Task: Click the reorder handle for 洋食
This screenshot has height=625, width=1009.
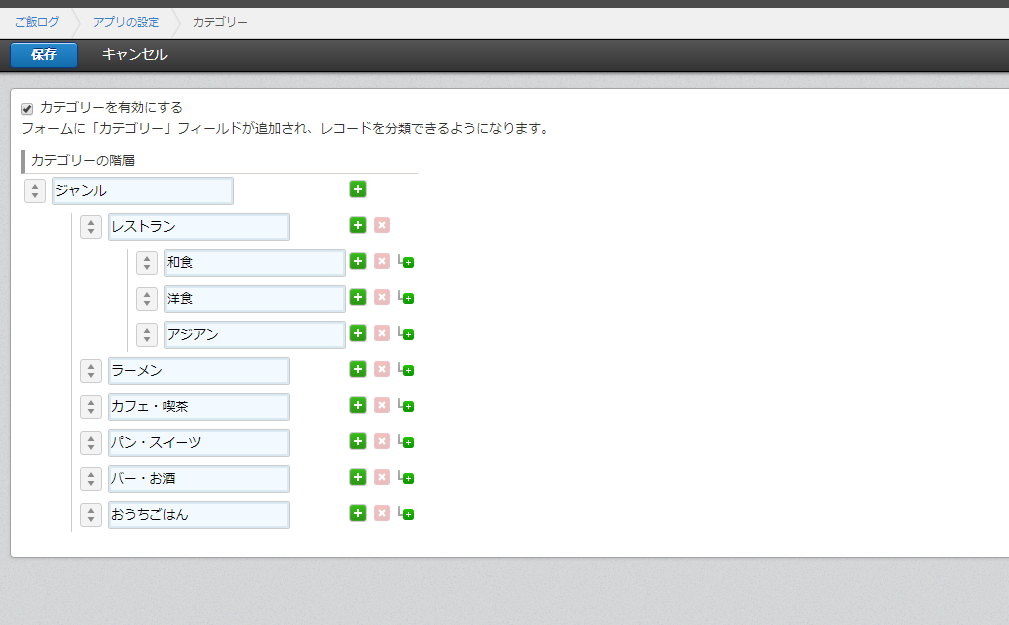Action: click(147, 299)
